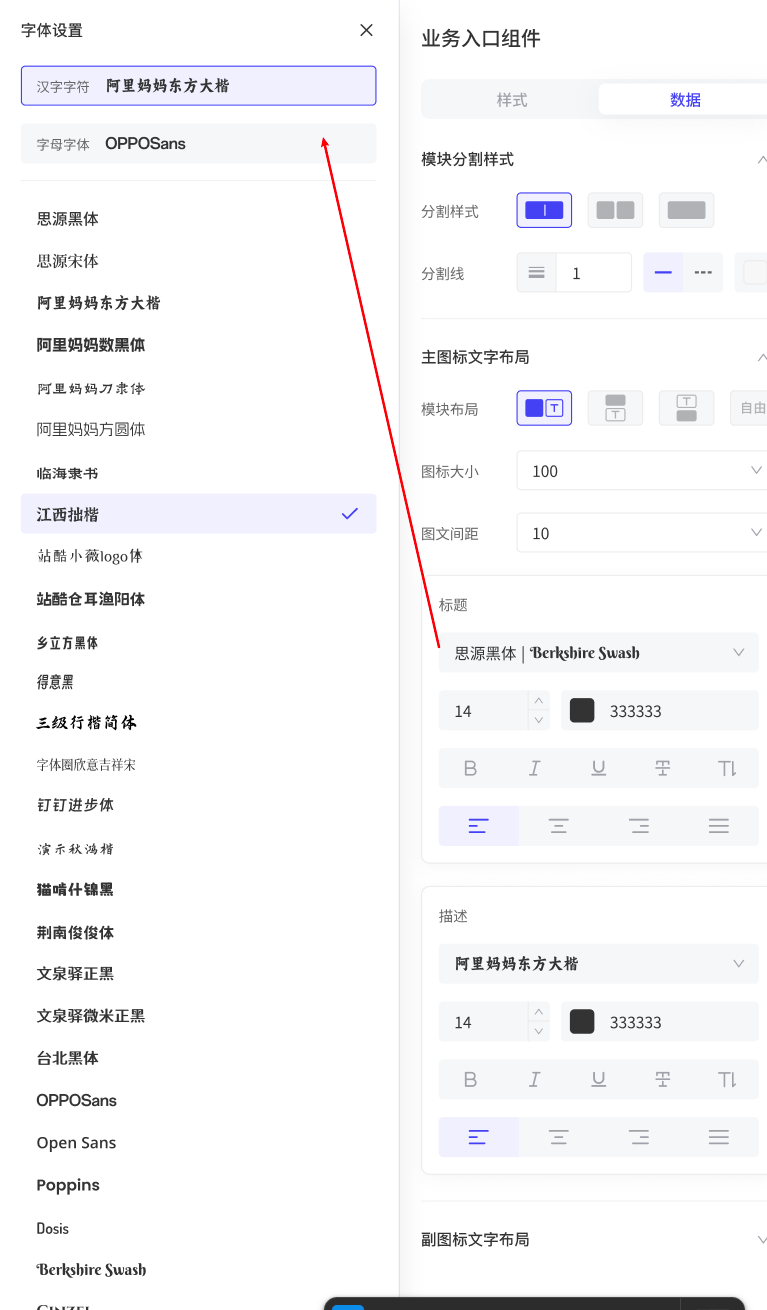Align 标题 text center

pyautogui.click(x=559, y=826)
